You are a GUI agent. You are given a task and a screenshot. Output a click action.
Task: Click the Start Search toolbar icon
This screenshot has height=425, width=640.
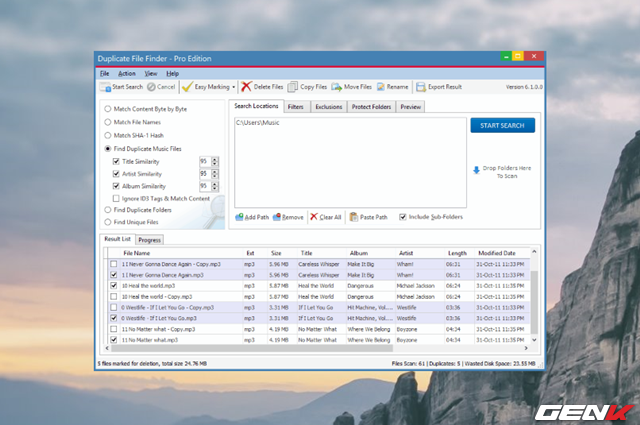click(x=105, y=87)
